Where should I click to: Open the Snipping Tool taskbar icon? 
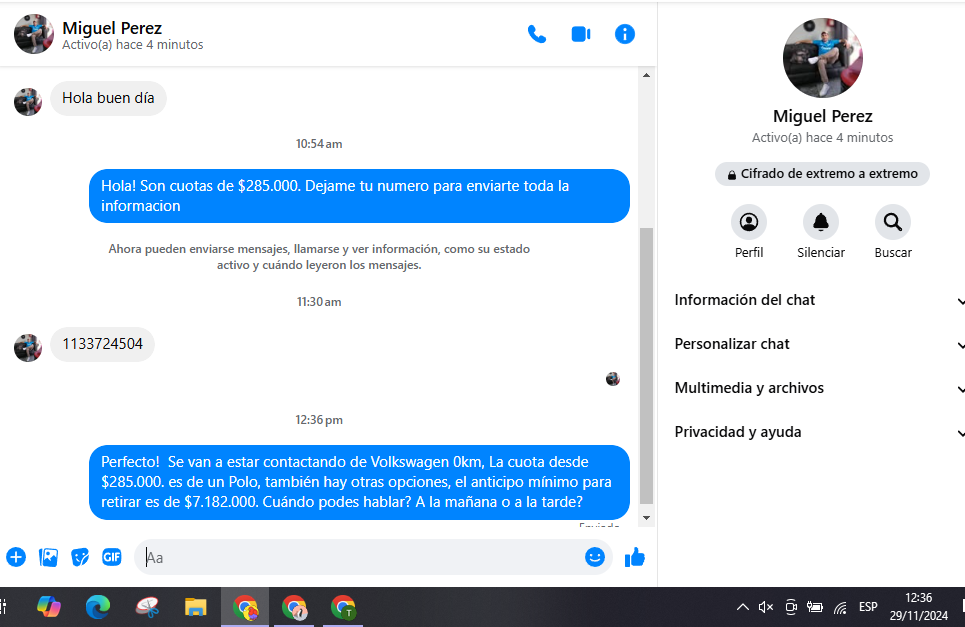point(147,607)
